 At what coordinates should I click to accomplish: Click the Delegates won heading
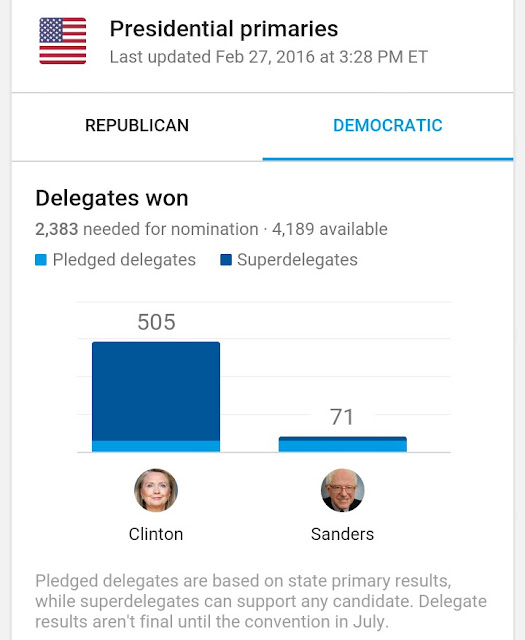click(112, 199)
